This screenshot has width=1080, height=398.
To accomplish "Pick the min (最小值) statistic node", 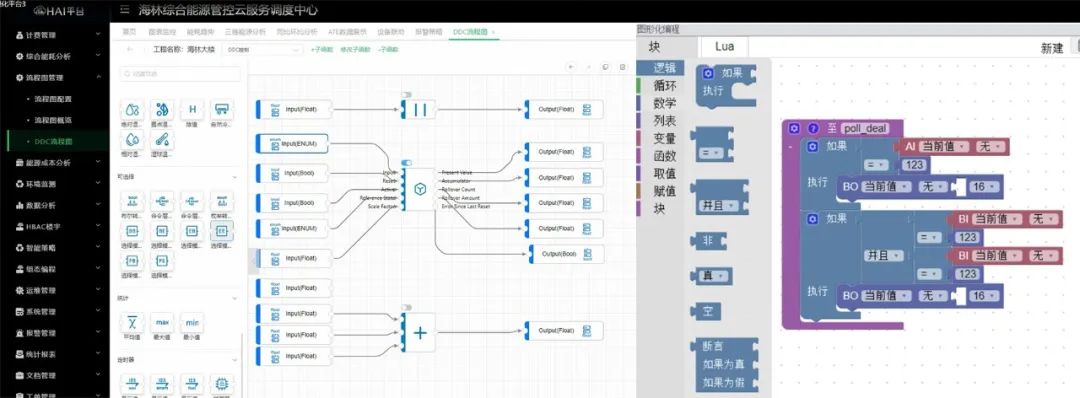I will tap(193, 322).
